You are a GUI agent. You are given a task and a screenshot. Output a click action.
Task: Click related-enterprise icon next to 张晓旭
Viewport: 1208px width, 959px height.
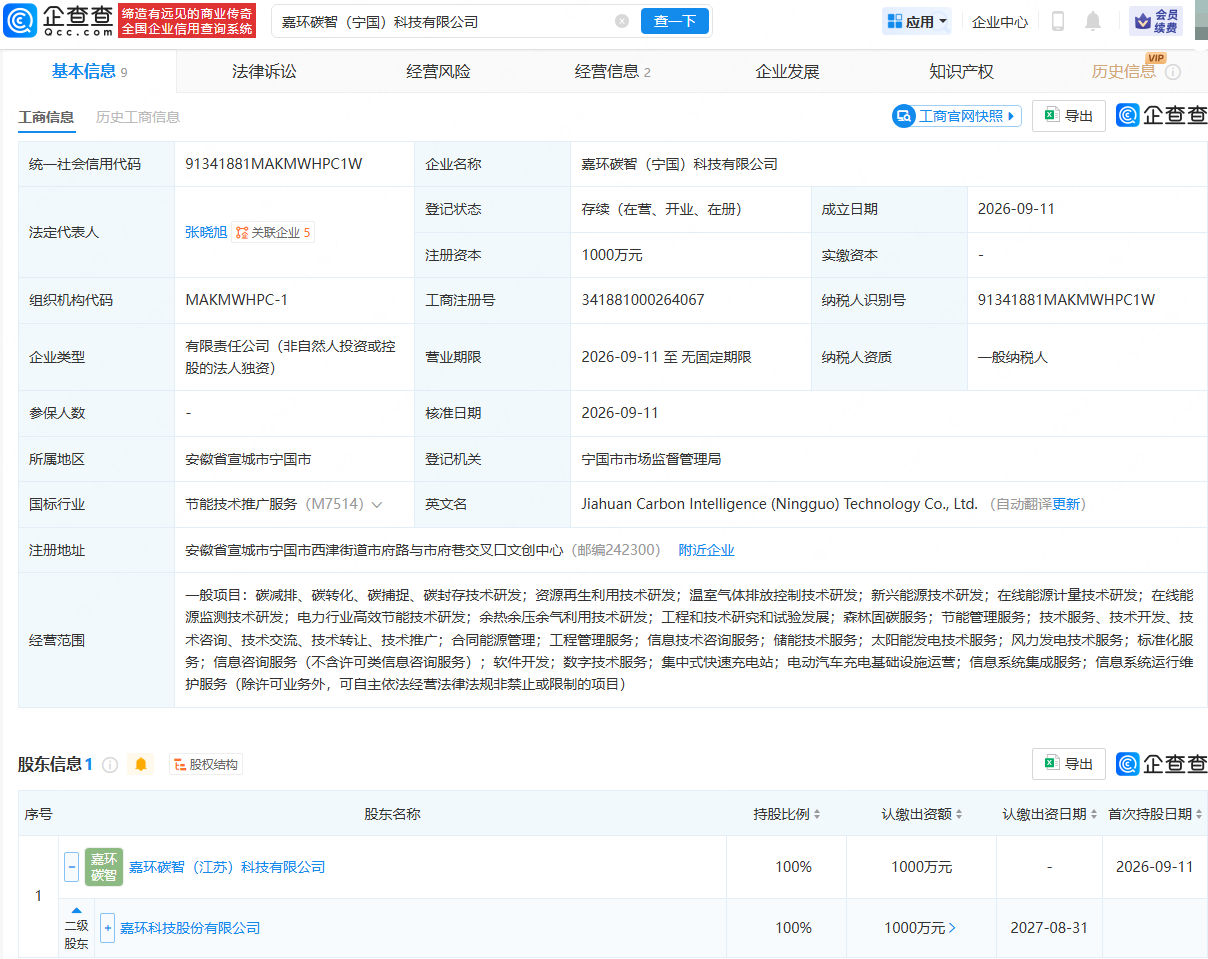(241, 233)
